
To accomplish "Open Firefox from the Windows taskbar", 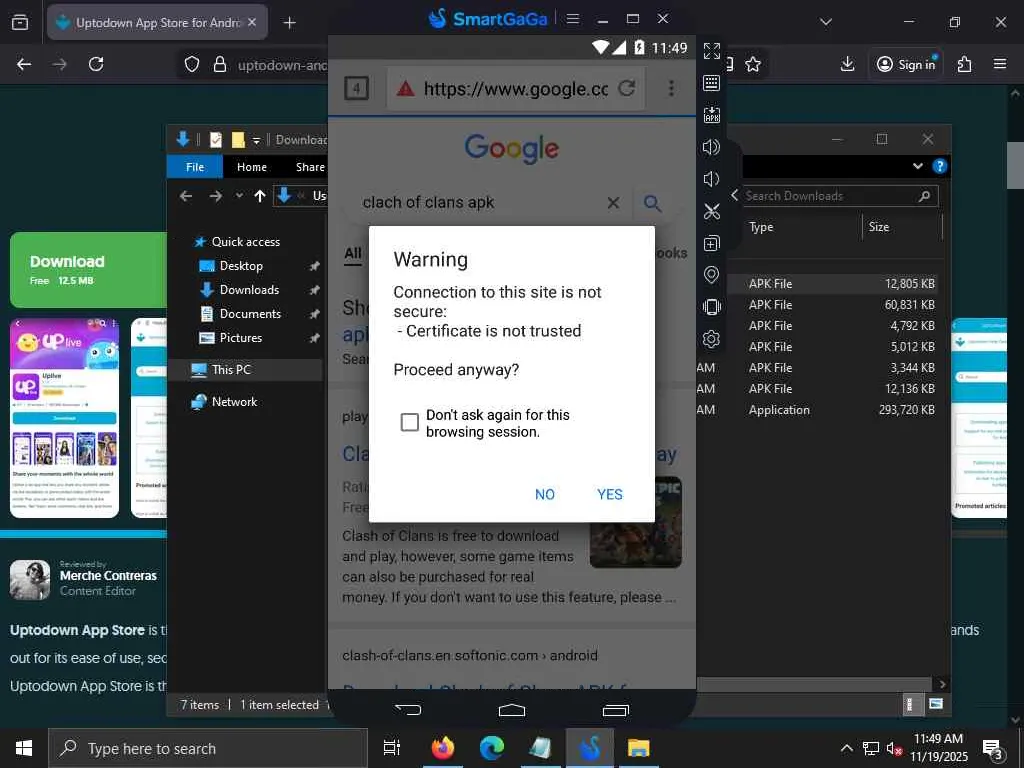I will tap(443, 748).
